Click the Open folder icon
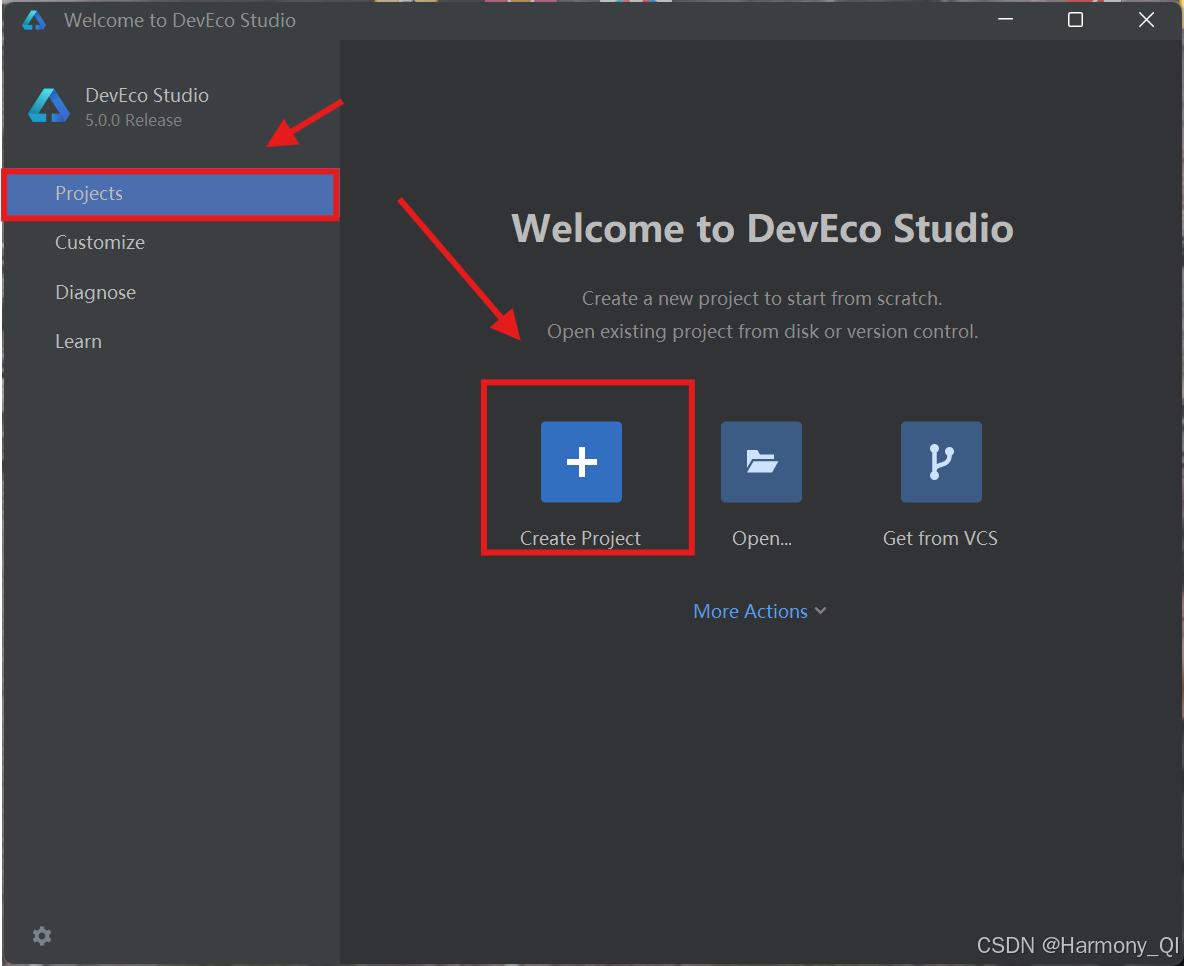Viewport: 1184px width, 966px height. coord(761,461)
